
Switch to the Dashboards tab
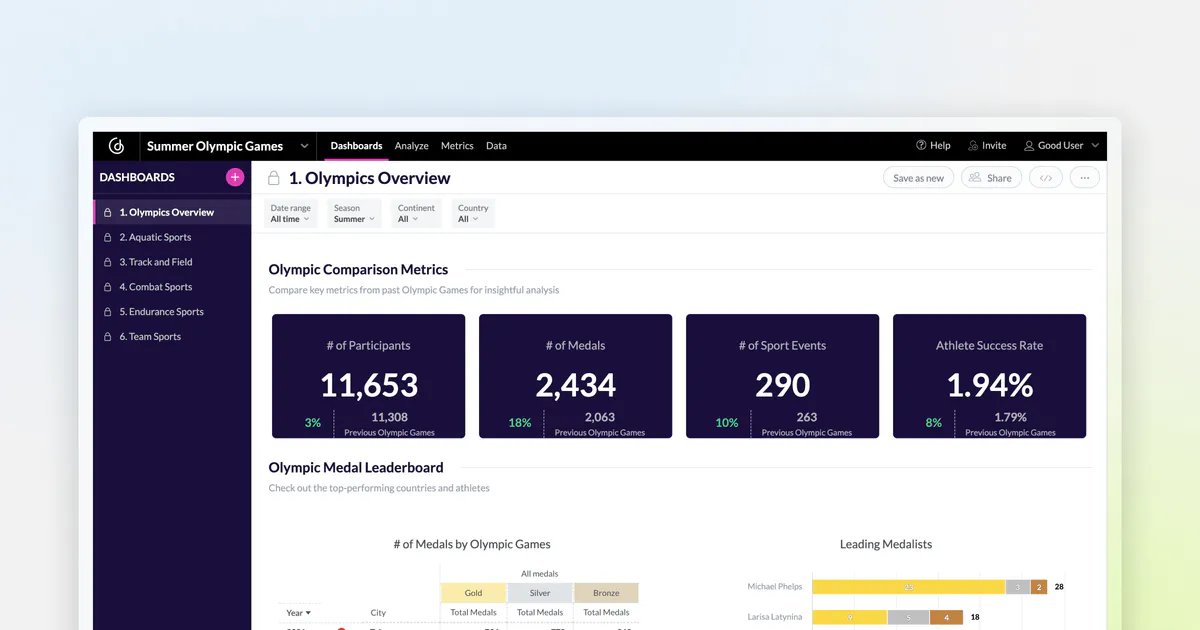pos(356,146)
